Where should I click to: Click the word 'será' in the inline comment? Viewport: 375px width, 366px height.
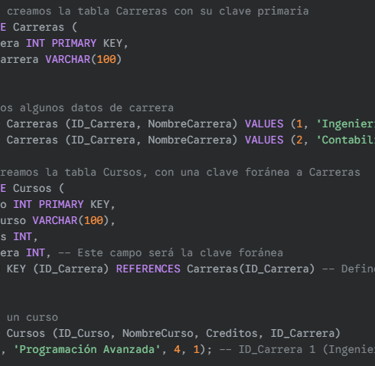[161, 253]
